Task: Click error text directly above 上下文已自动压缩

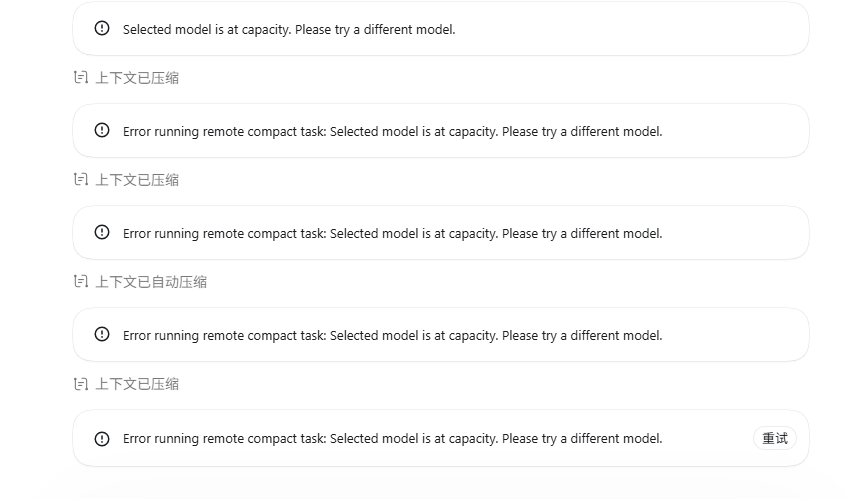Action: pyautogui.click(x=392, y=234)
